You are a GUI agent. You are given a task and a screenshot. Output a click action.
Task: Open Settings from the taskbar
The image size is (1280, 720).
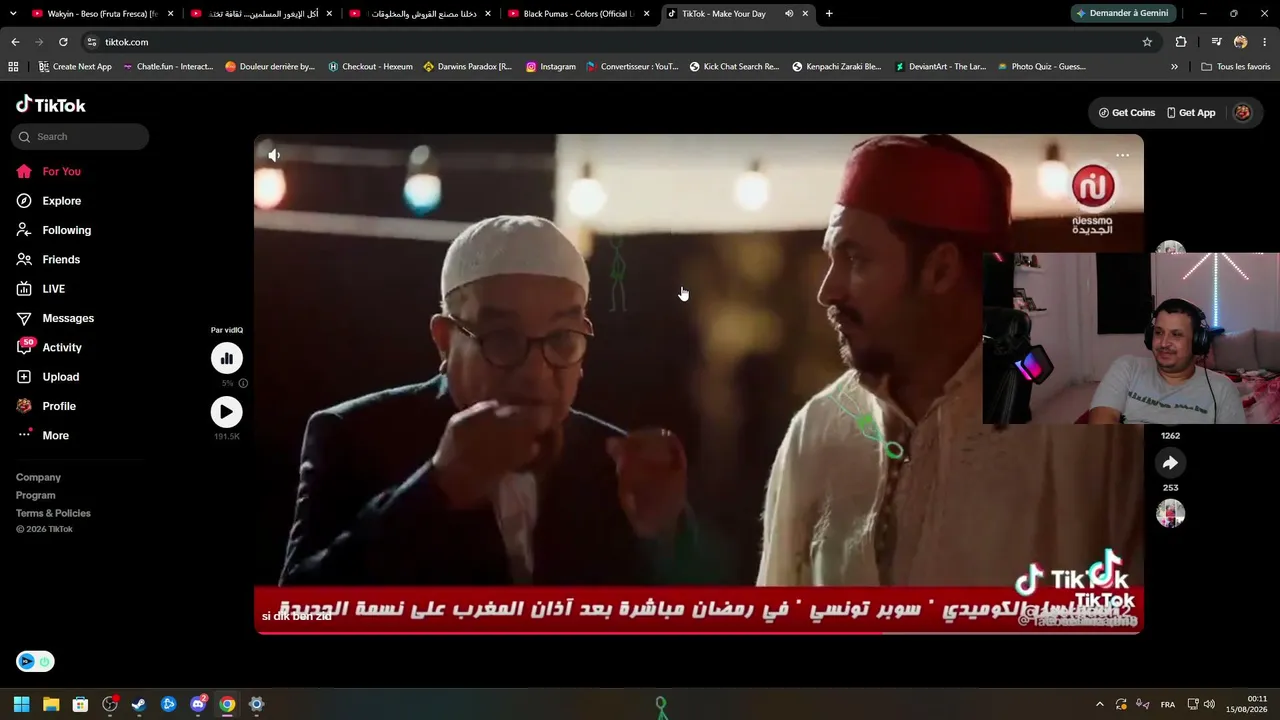(256, 704)
